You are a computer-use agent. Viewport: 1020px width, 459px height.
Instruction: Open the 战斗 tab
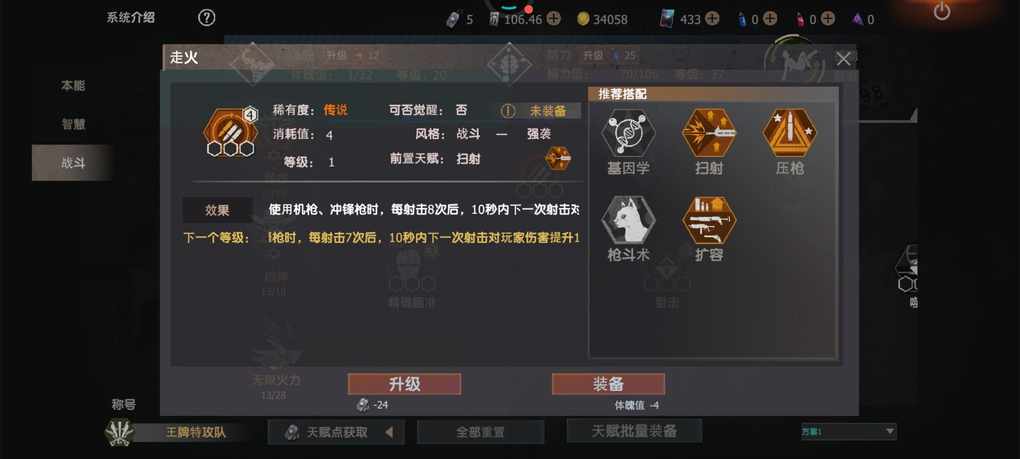73,163
